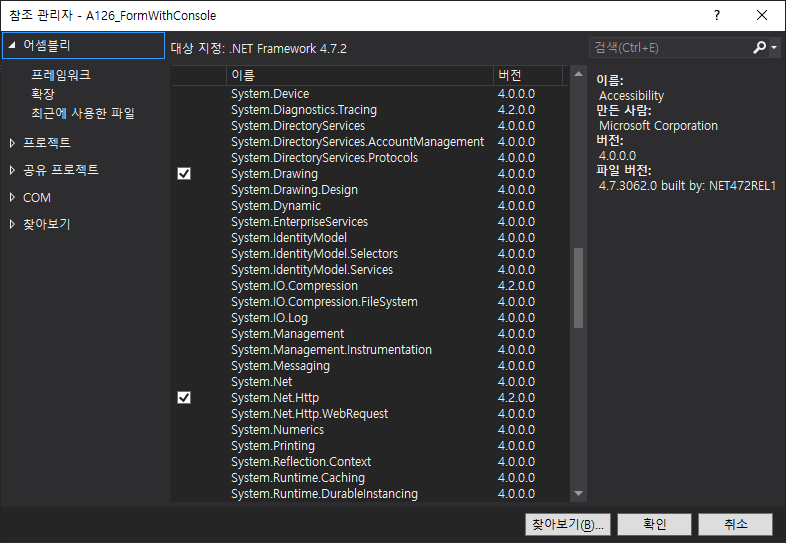Select System.Messaging row
Screen dimensions: 786x543
point(369,366)
